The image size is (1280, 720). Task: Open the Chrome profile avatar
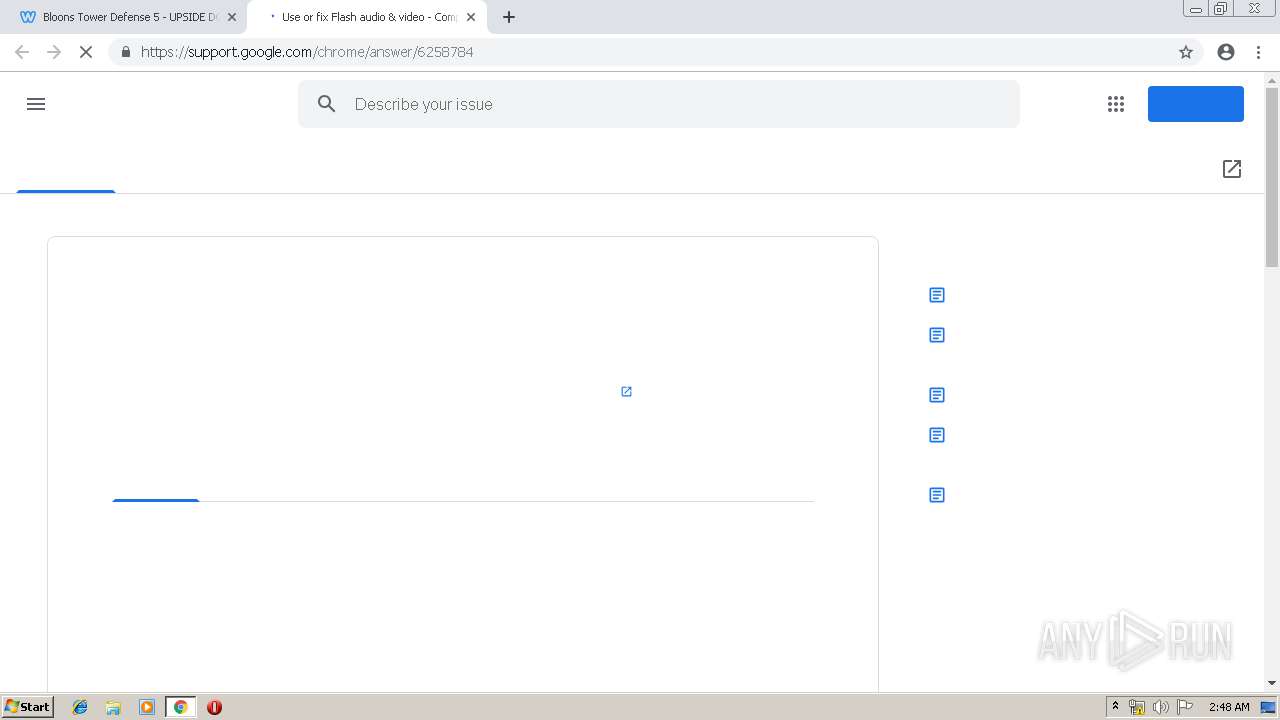(1226, 52)
